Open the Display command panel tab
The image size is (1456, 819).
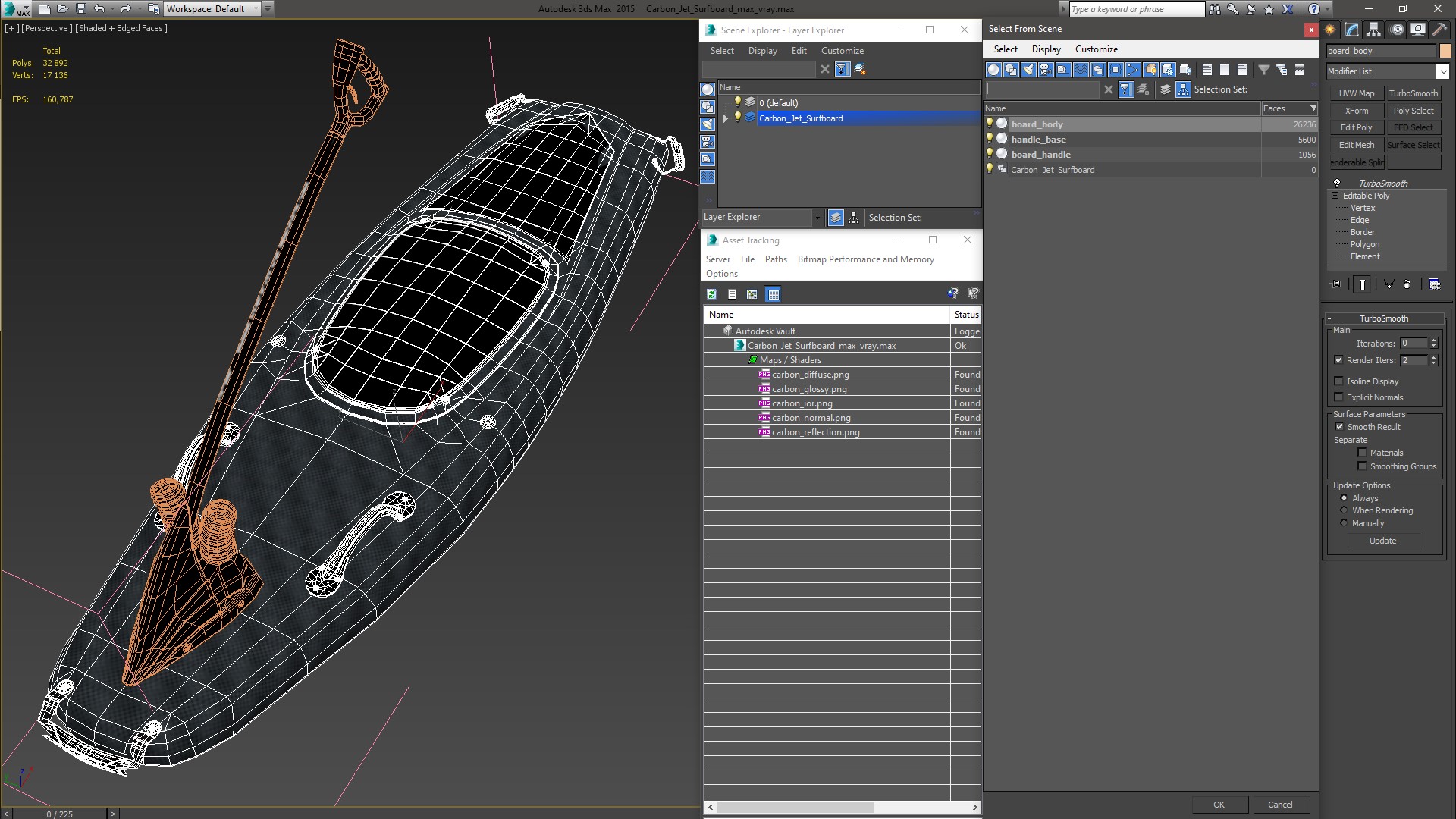coord(1417,30)
